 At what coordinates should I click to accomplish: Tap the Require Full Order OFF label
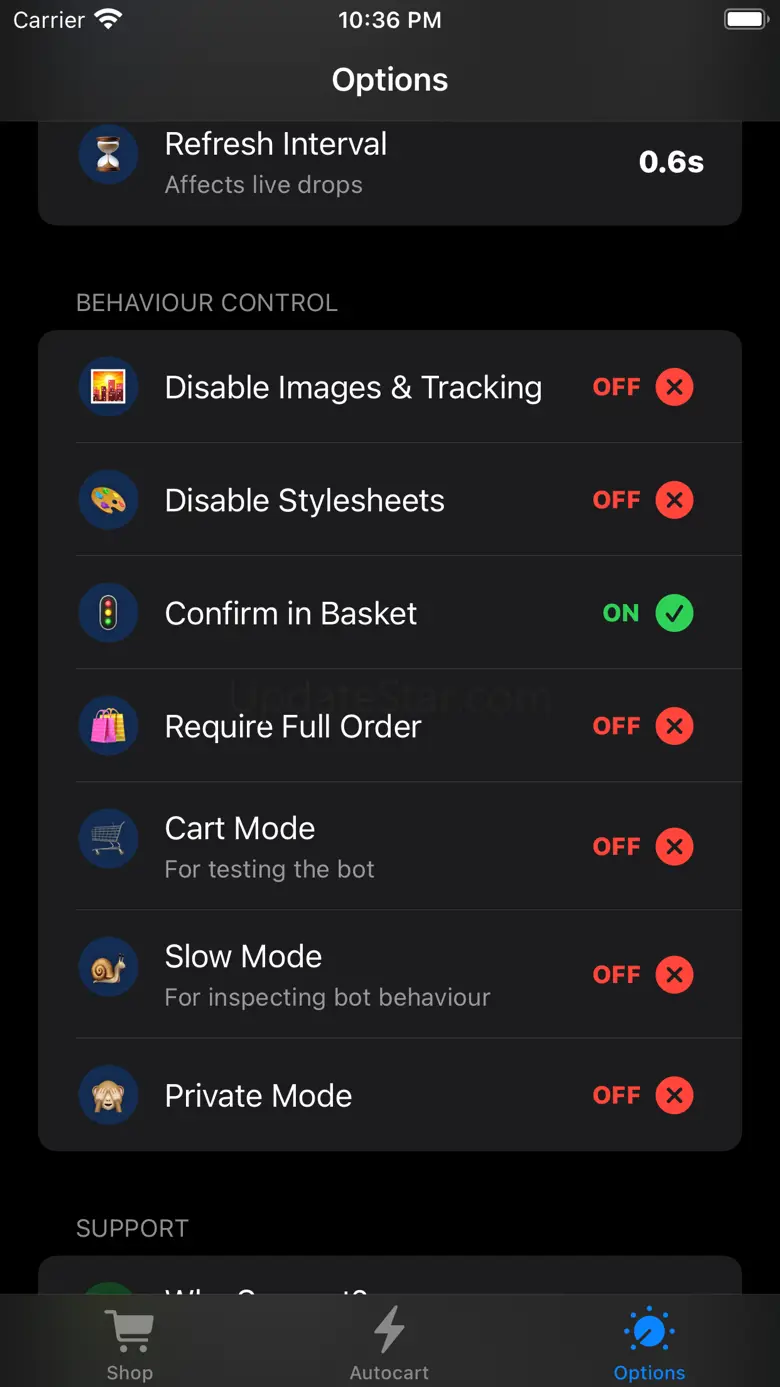click(x=616, y=726)
